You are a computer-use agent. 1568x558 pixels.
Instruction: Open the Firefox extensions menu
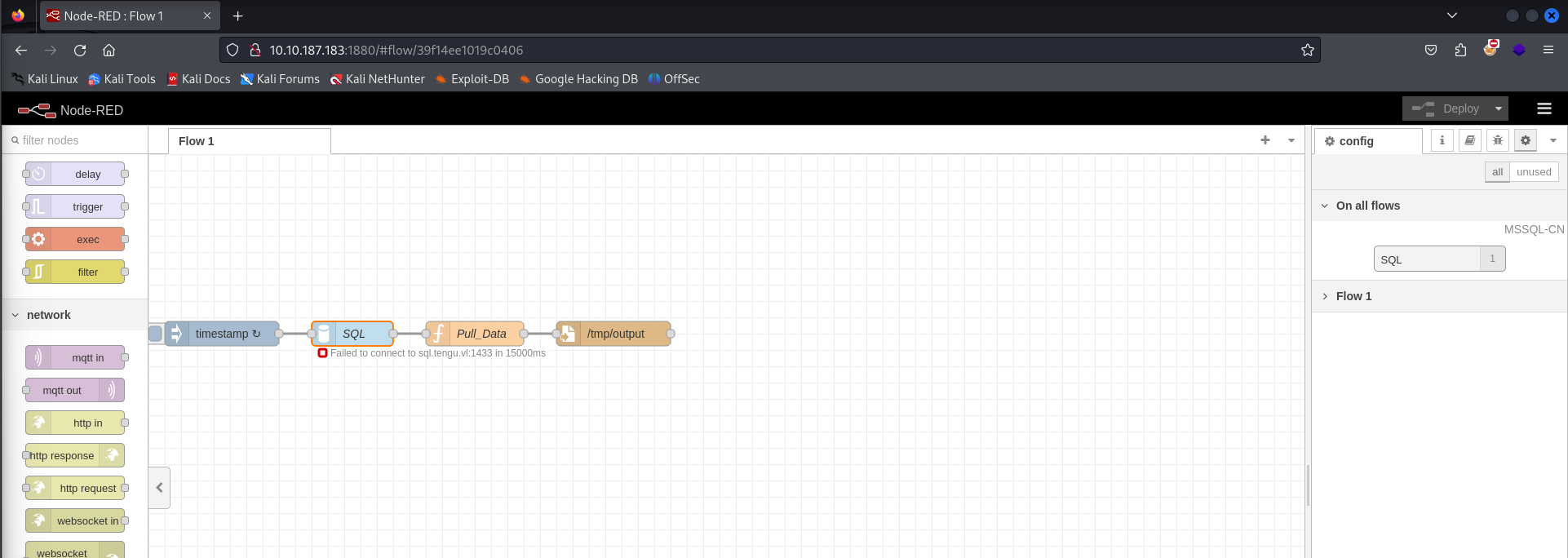[1460, 50]
